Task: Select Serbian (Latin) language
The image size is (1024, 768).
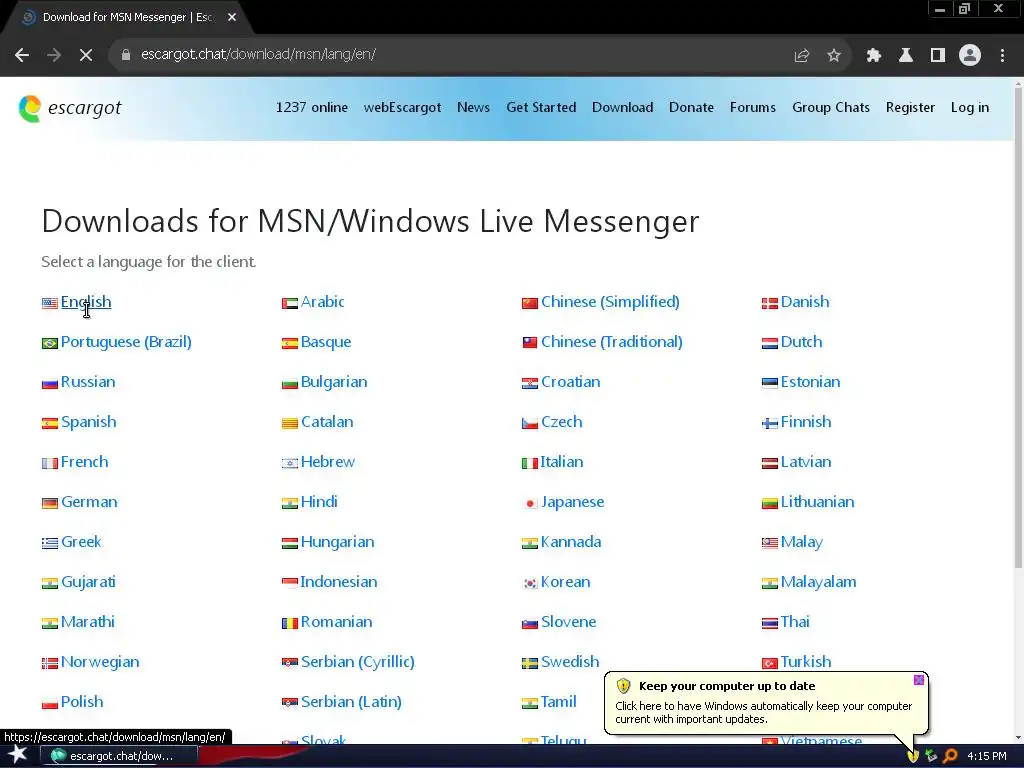Action: pos(351,701)
